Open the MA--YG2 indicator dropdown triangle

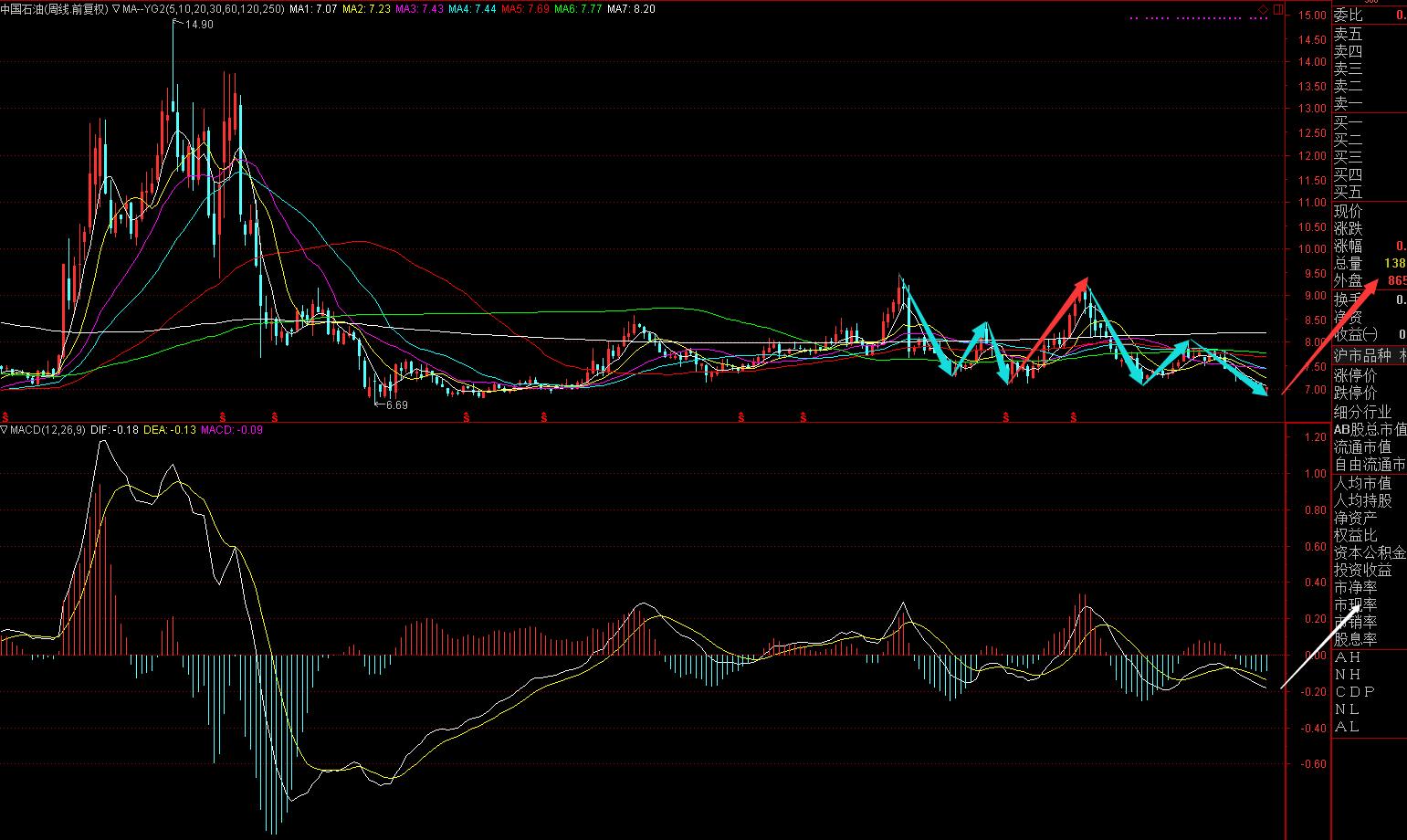tap(116, 9)
